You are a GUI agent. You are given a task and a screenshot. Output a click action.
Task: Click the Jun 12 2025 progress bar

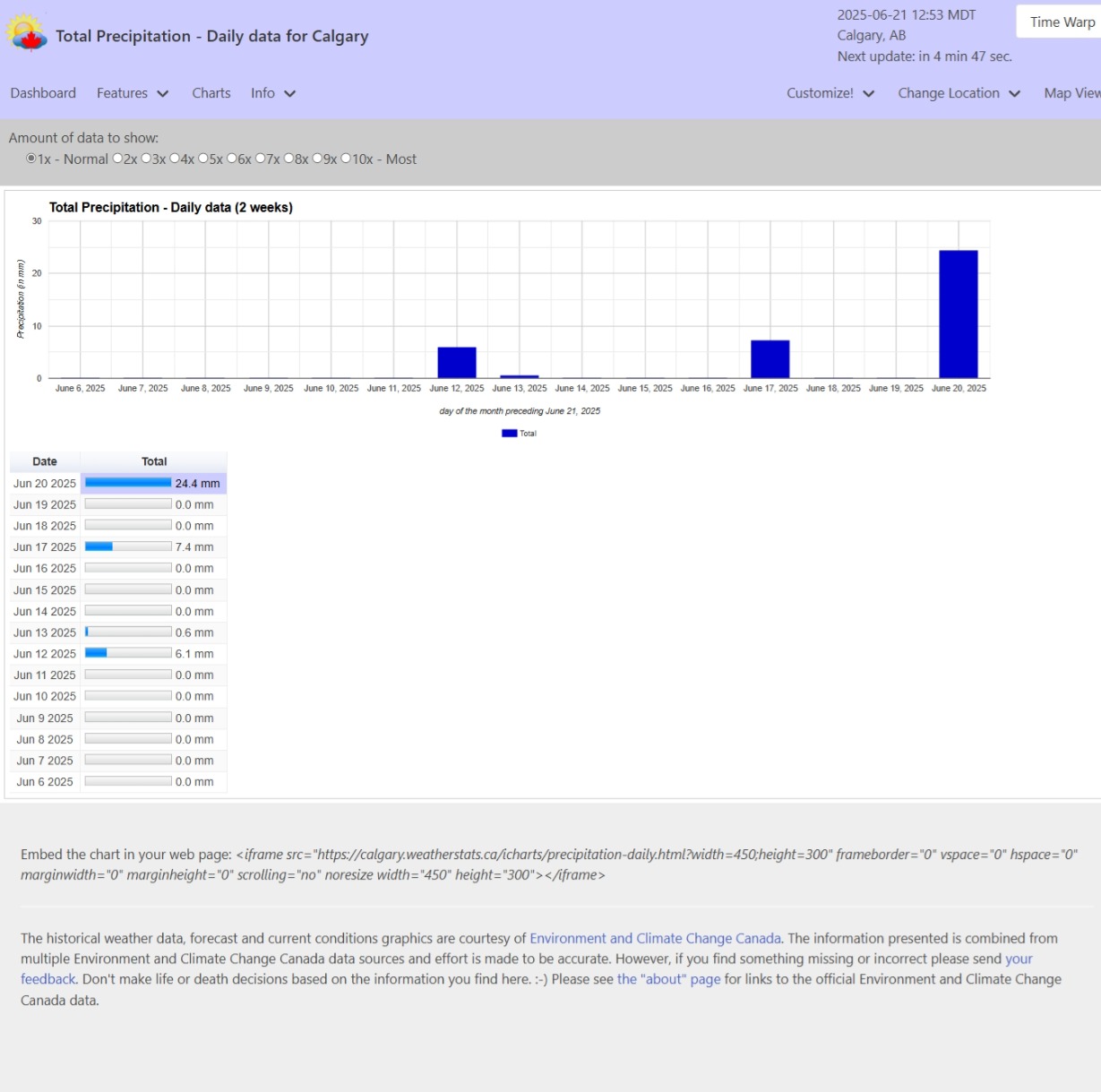pos(128,653)
